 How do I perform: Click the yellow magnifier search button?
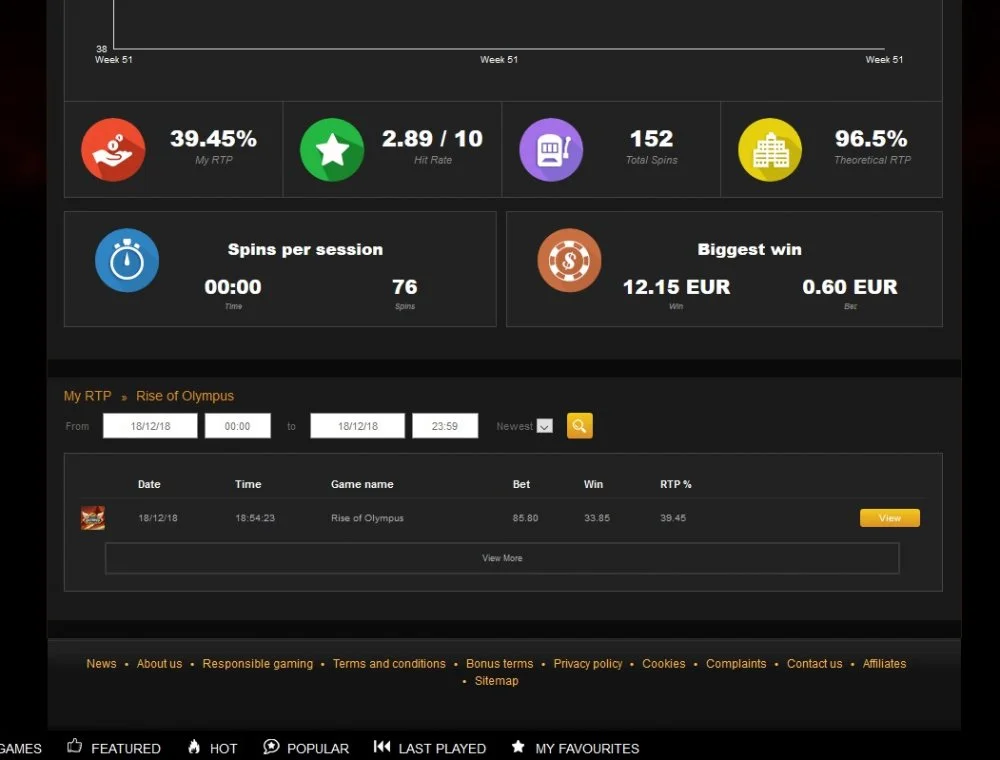pos(580,426)
